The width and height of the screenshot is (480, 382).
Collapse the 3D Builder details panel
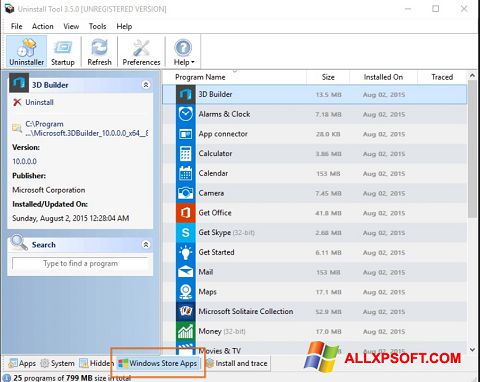click(x=146, y=85)
